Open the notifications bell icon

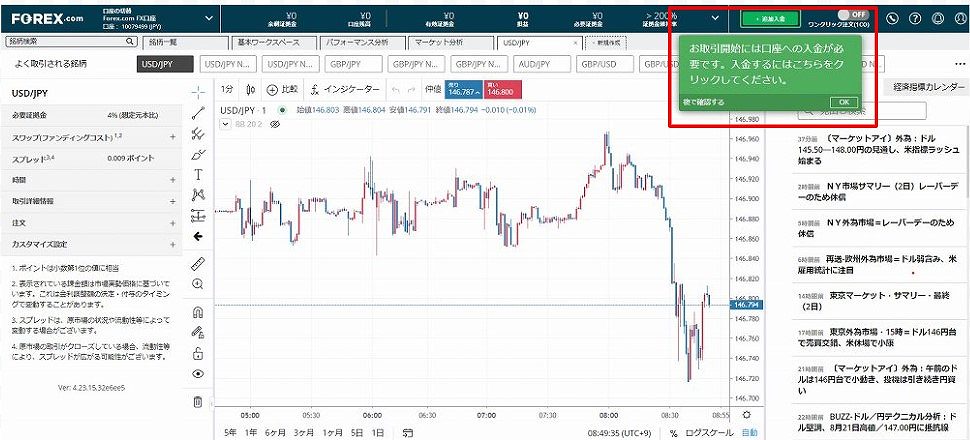938,19
